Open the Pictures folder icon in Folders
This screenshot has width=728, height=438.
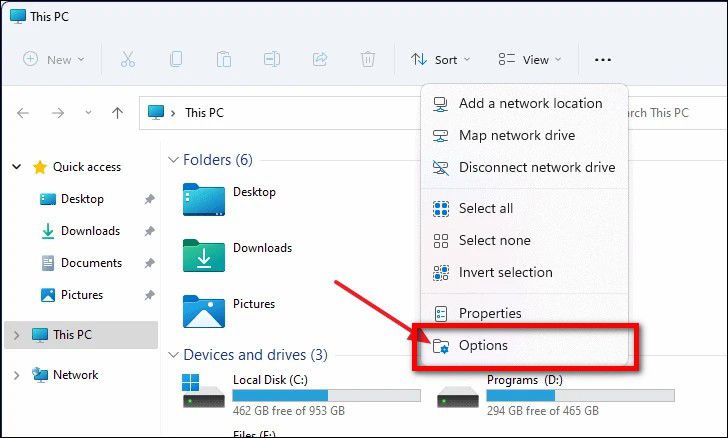203,311
